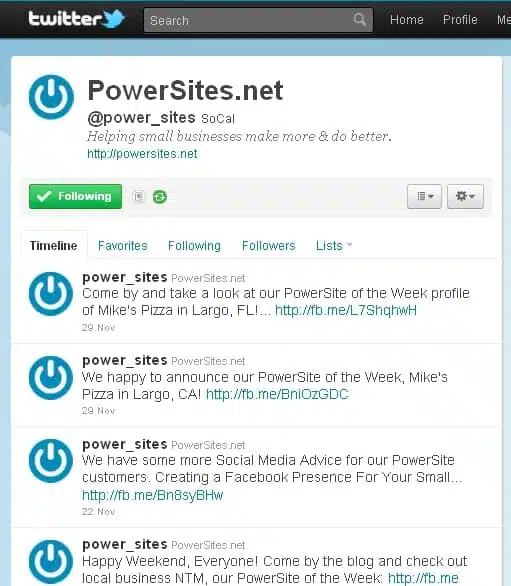Click avatar of the Mike's Pizza Largo, FL tweet
This screenshot has width=511, height=586.
[51, 294]
